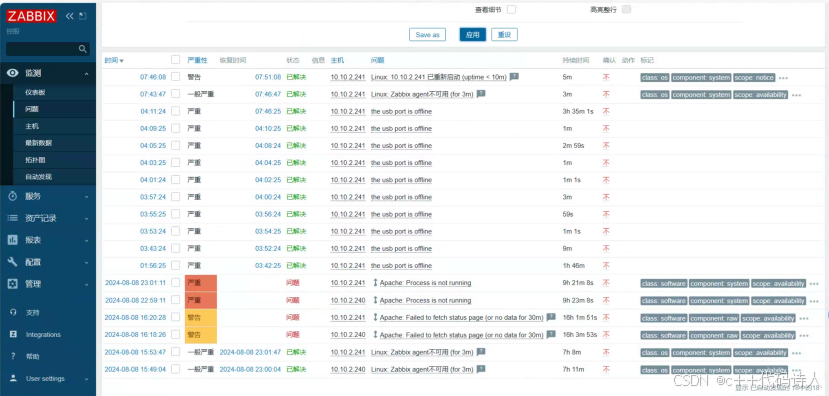Image resolution: width=829 pixels, height=396 pixels.
Task: Check the checkbox for the 01:56:25 row
Action: coord(176,265)
